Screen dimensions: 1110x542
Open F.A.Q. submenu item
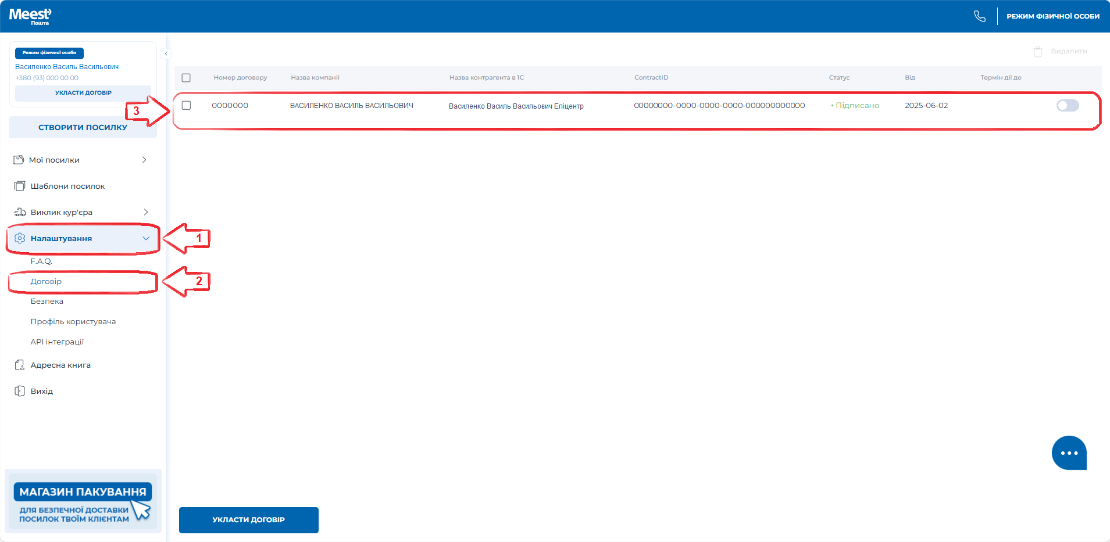42,261
